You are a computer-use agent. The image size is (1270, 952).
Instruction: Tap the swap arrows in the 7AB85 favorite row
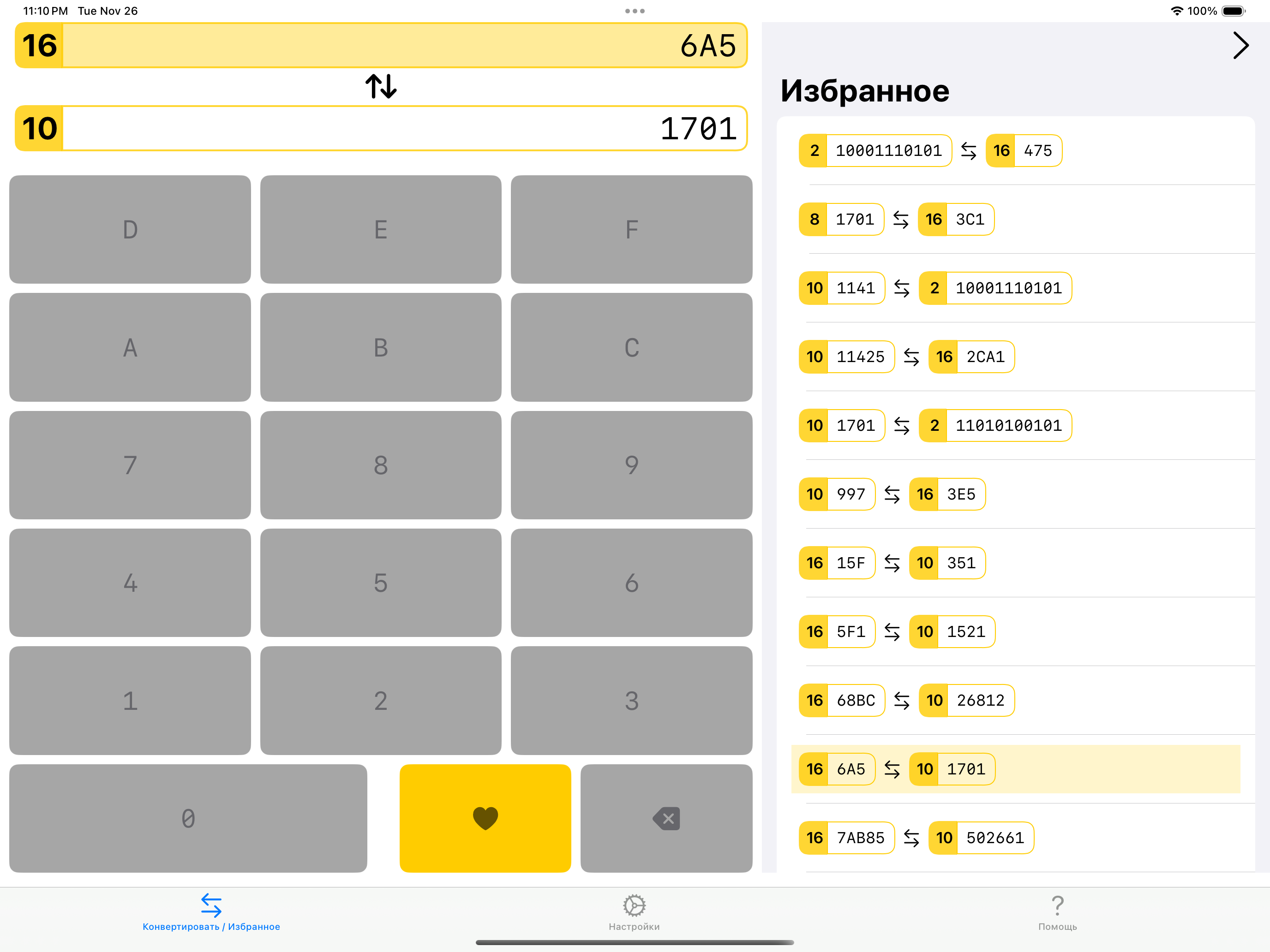911,838
